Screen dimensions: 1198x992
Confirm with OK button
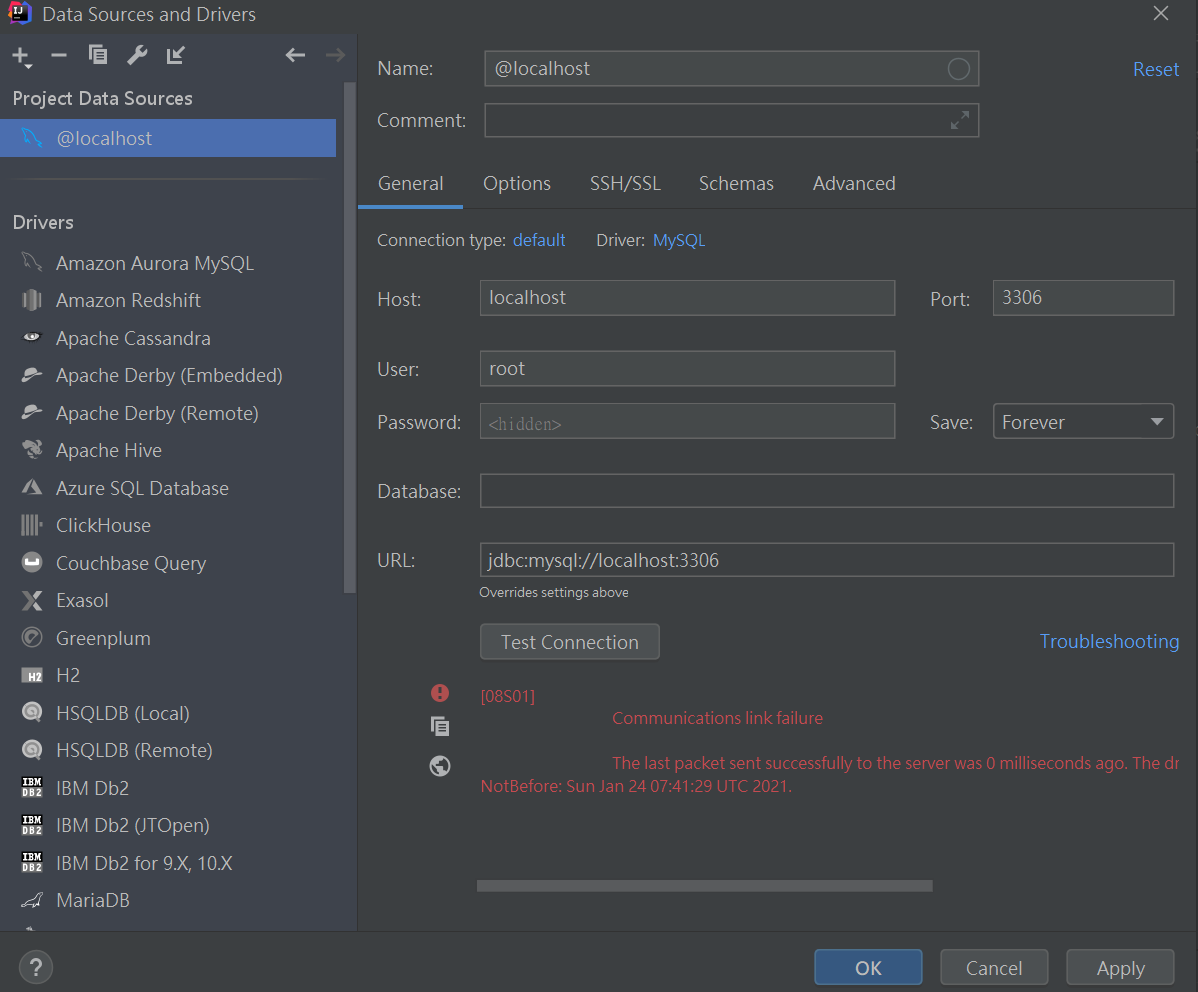point(868,968)
